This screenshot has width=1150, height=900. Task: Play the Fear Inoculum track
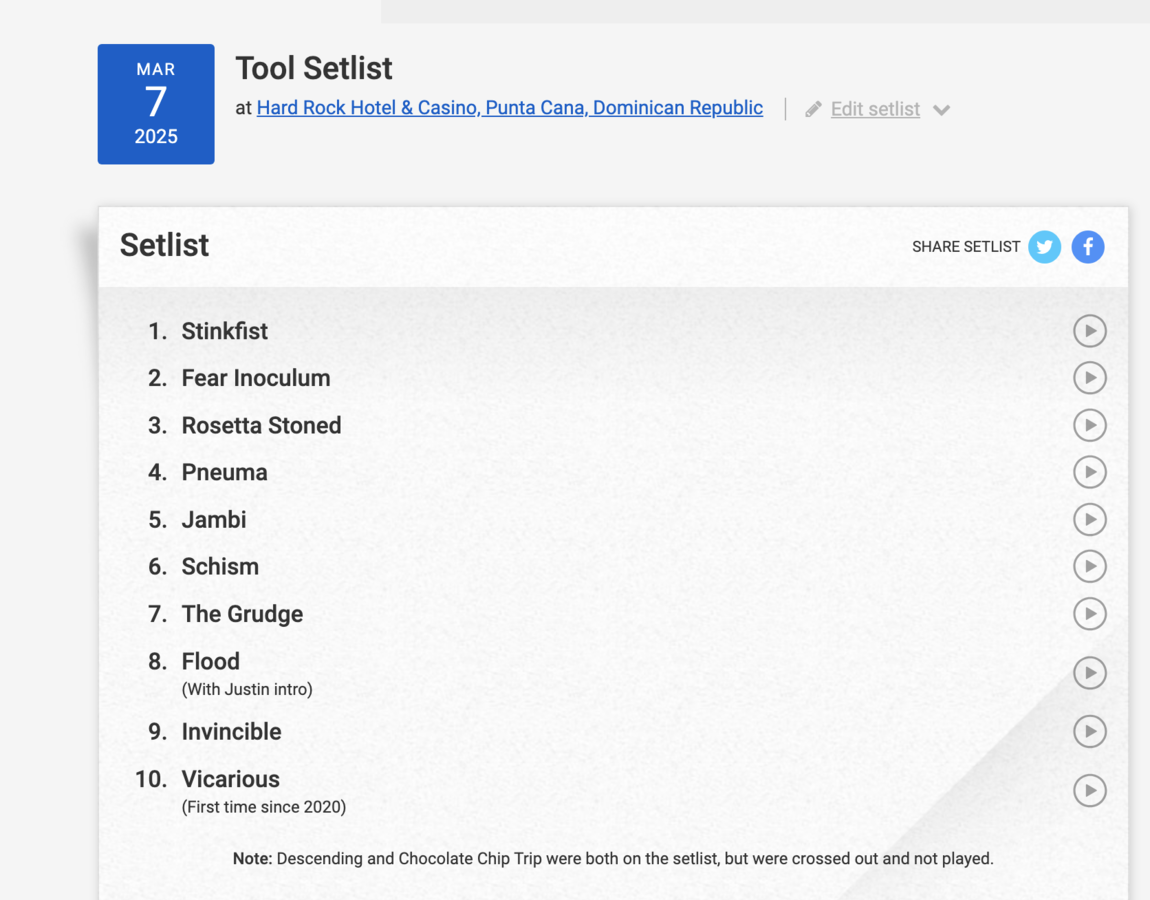point(1089,378)
